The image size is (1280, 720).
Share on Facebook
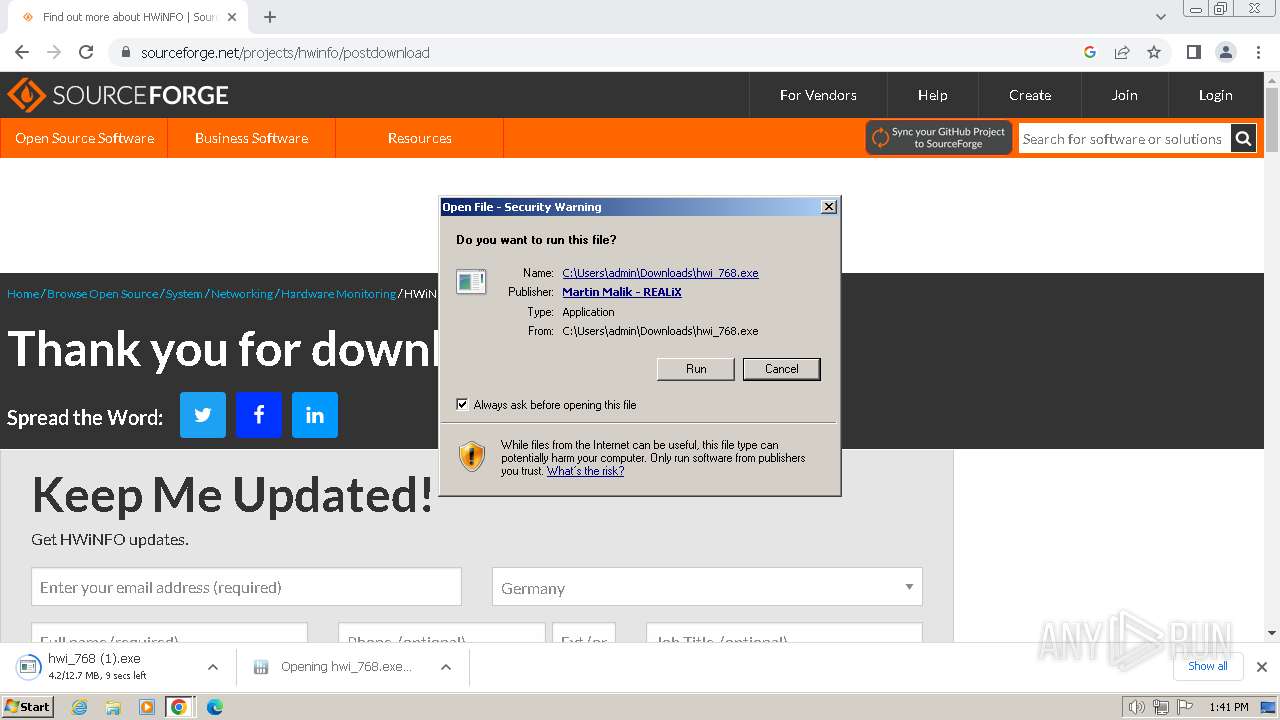tap(259, 415)
